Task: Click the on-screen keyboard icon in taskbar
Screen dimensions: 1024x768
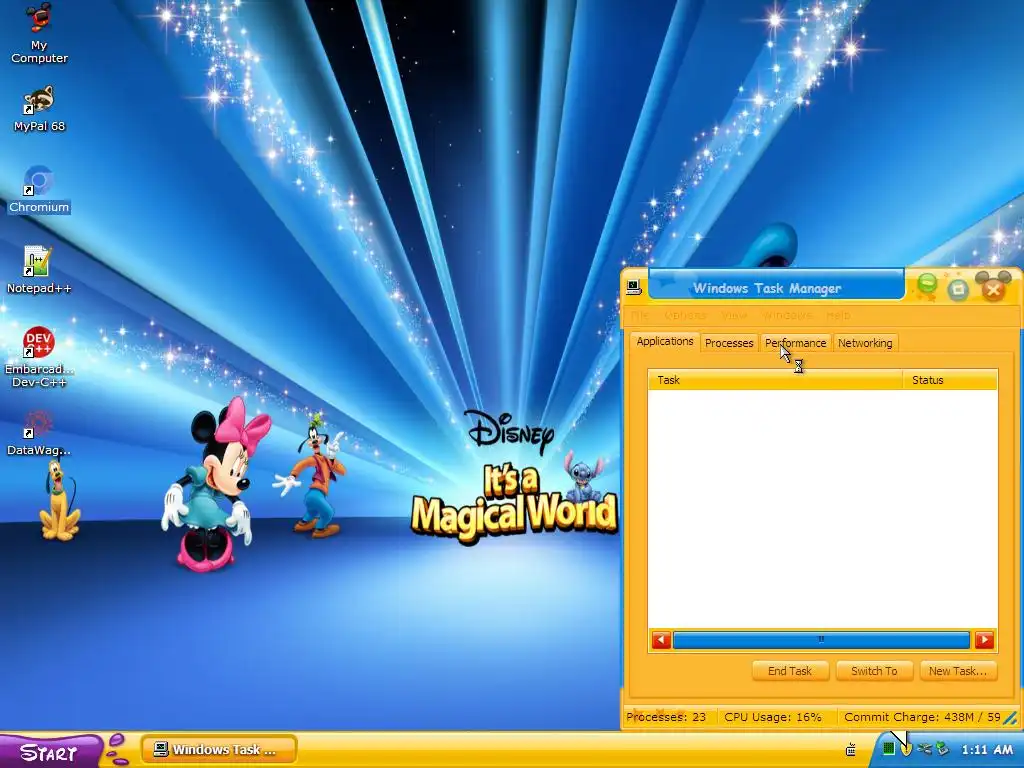Action: pyautogui.click(x=850, y=750)
